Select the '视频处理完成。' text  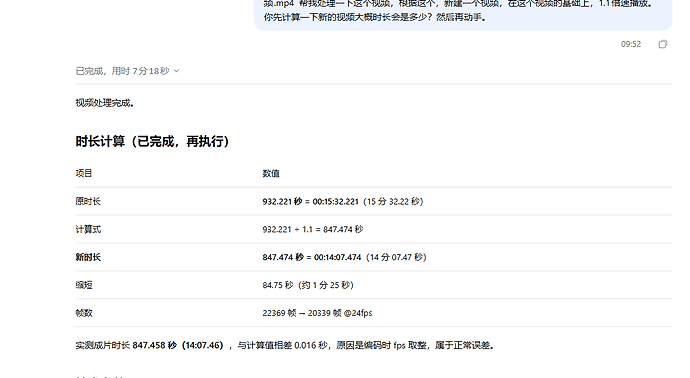pyautogui.click(x=105, y=103)
